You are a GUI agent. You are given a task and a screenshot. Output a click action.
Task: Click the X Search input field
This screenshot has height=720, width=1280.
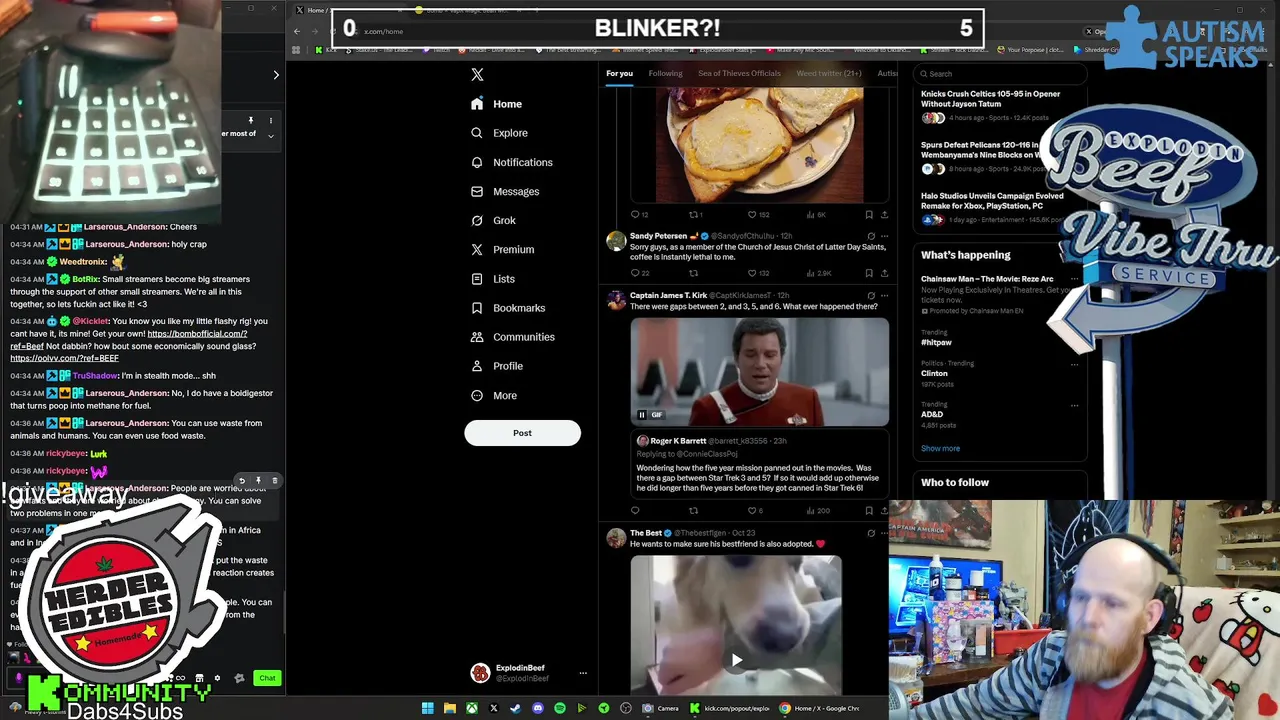1000,73
